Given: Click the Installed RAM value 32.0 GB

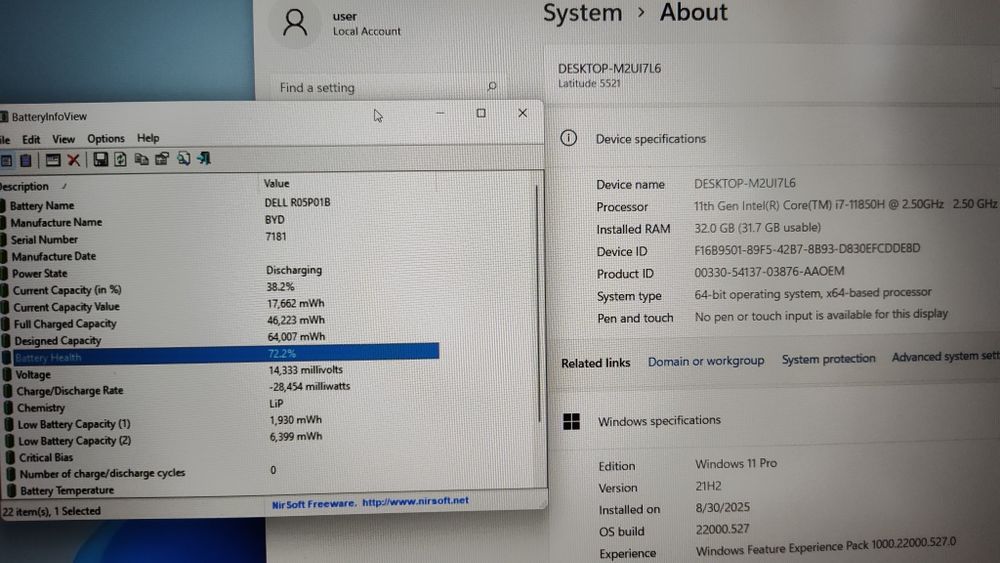Looking at the screenshot, I should 757,228.
